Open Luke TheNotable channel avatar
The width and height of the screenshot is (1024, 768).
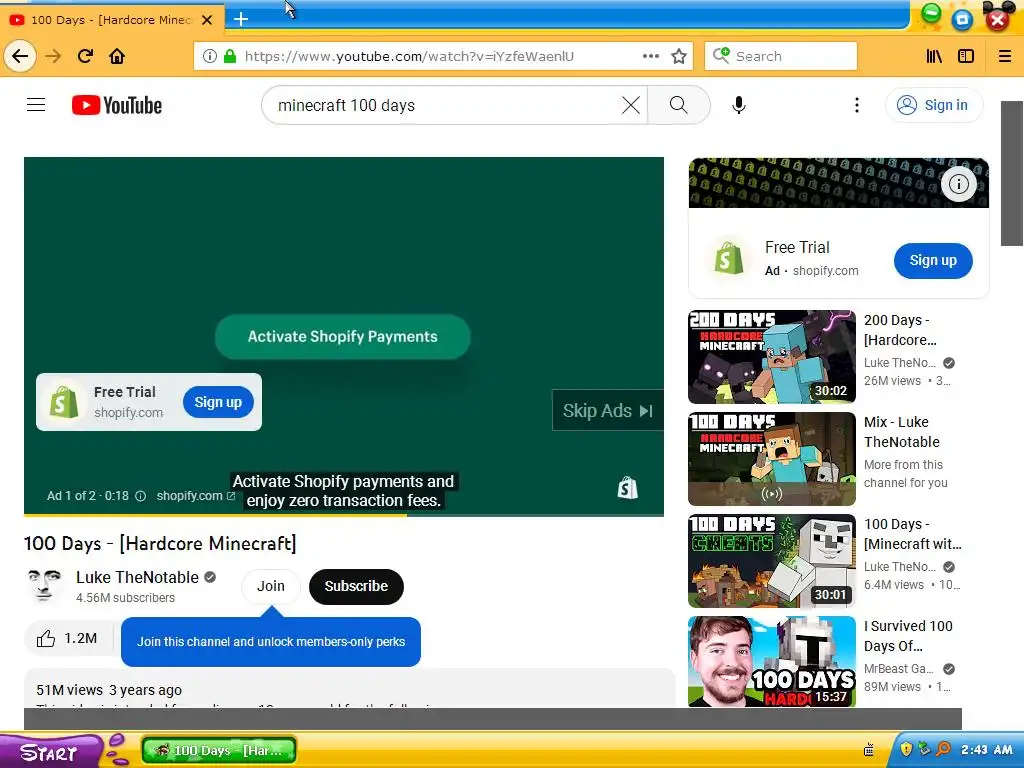(44, 586)
